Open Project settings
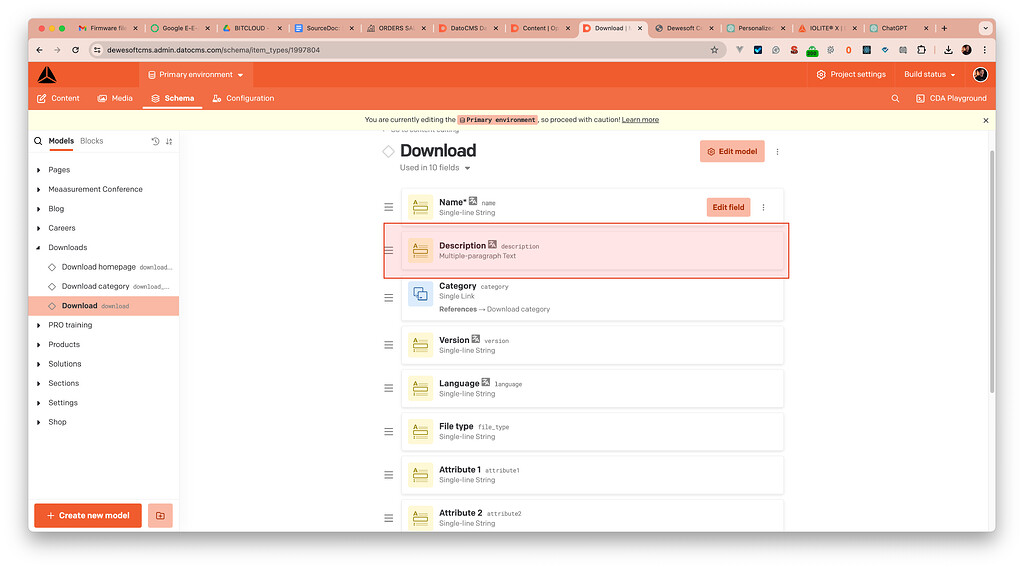The height and width of the screenshot is (569, 1024). point(851,74)
